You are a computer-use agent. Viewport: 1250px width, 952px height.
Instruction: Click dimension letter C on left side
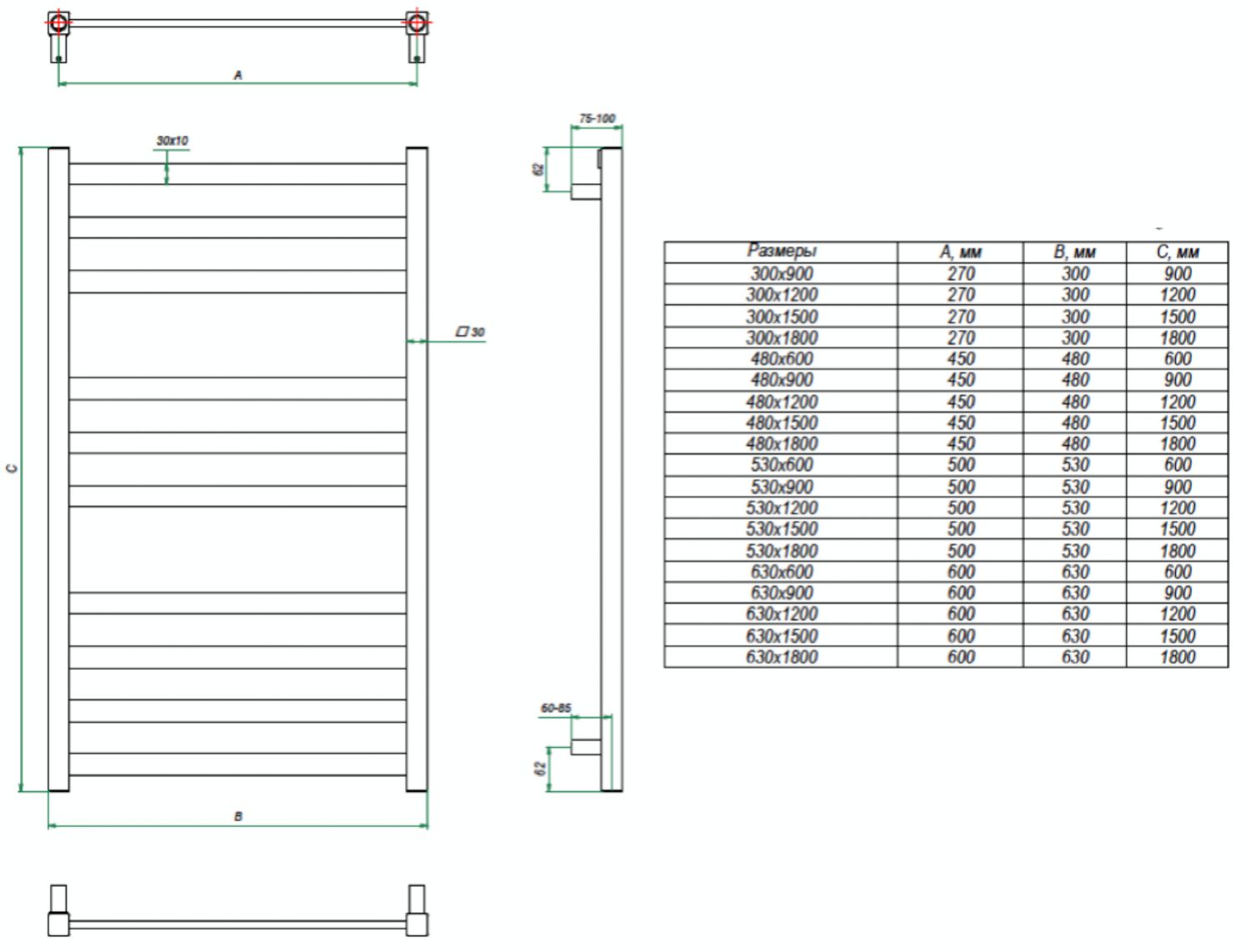point(12,469)
